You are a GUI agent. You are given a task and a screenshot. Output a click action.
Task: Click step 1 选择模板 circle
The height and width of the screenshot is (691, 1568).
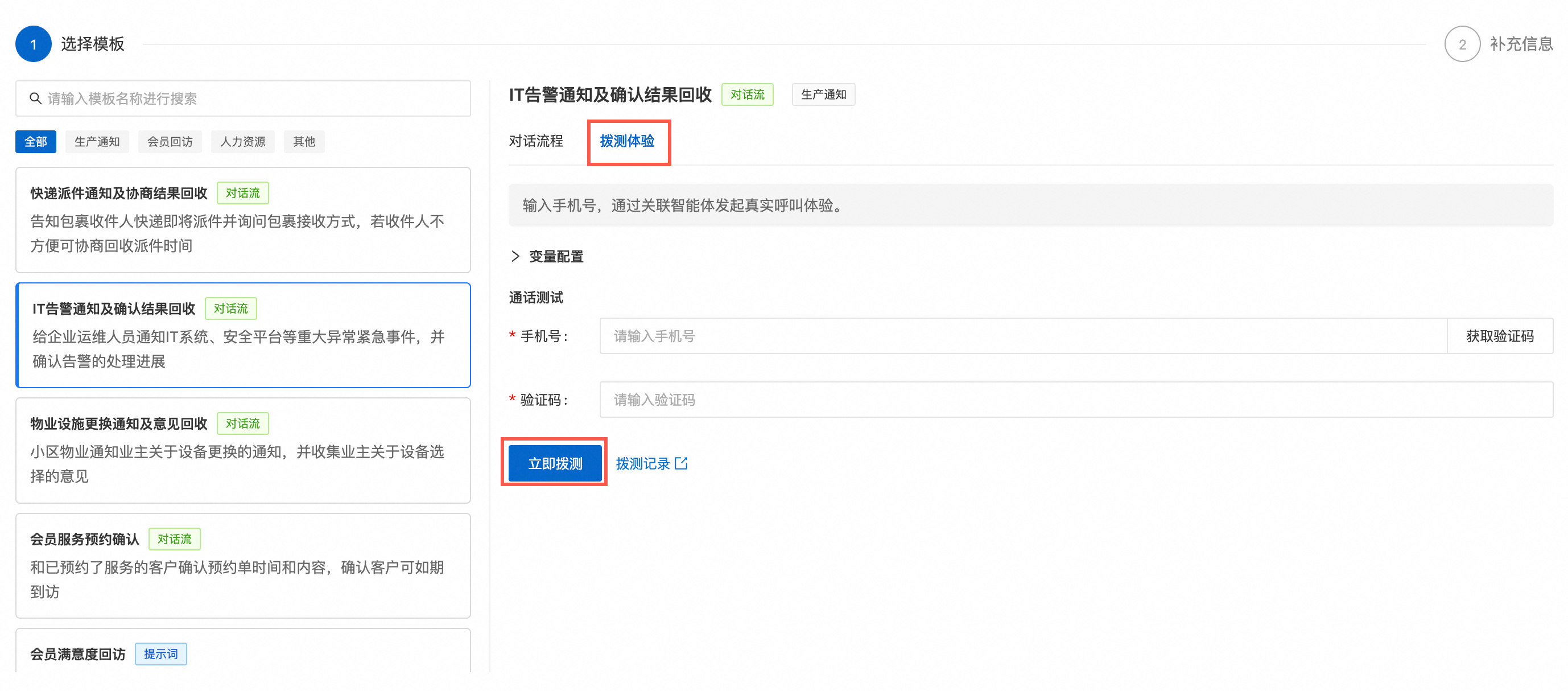34,44
